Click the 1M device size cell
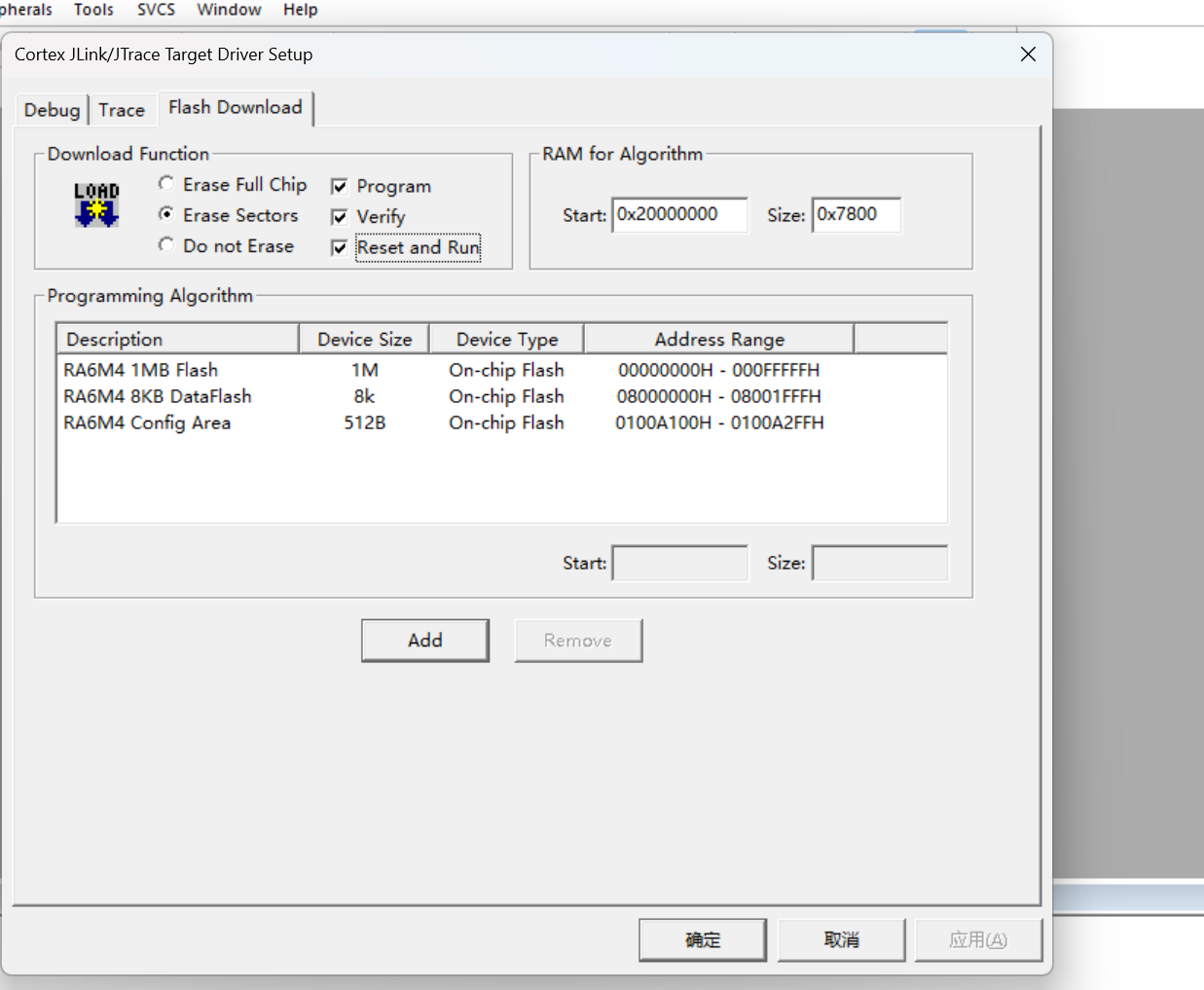1204x990 pixels. coord(365,370)
